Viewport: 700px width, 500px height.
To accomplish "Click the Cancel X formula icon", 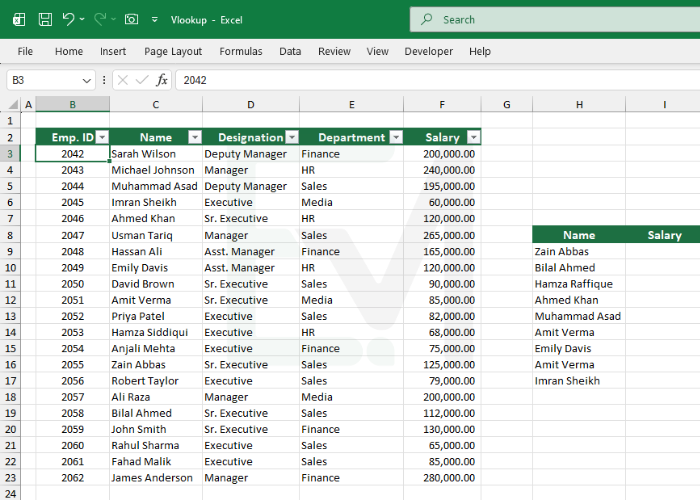I will pyautogui.click(x=123, y=80).
